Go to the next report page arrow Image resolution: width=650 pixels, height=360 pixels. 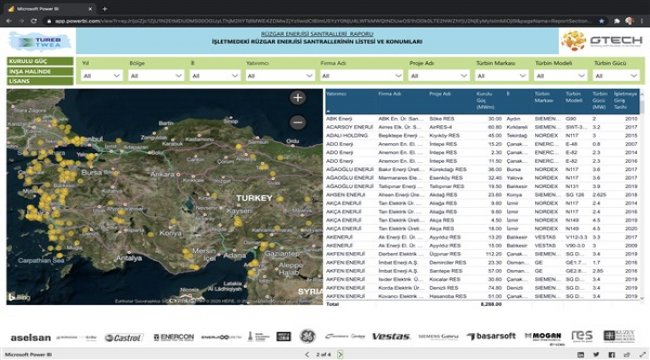[x=340, y=354]
